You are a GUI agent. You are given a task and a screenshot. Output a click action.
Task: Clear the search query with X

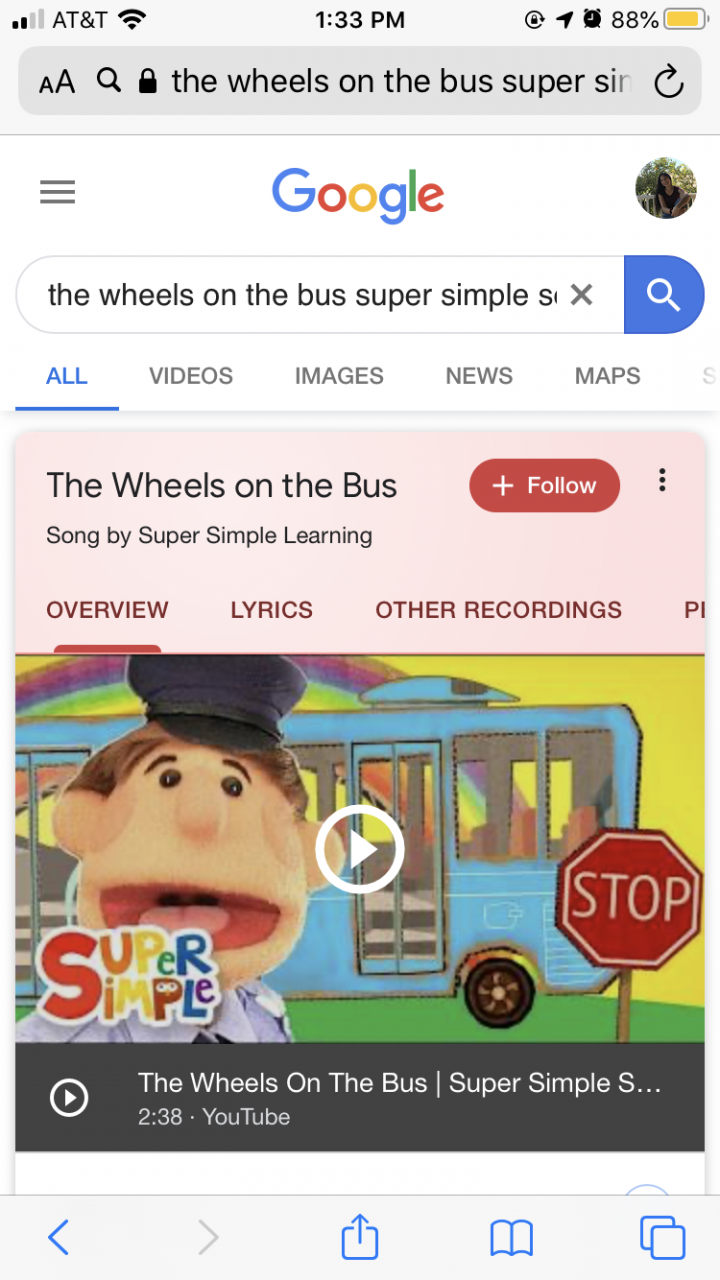[581, 295]
